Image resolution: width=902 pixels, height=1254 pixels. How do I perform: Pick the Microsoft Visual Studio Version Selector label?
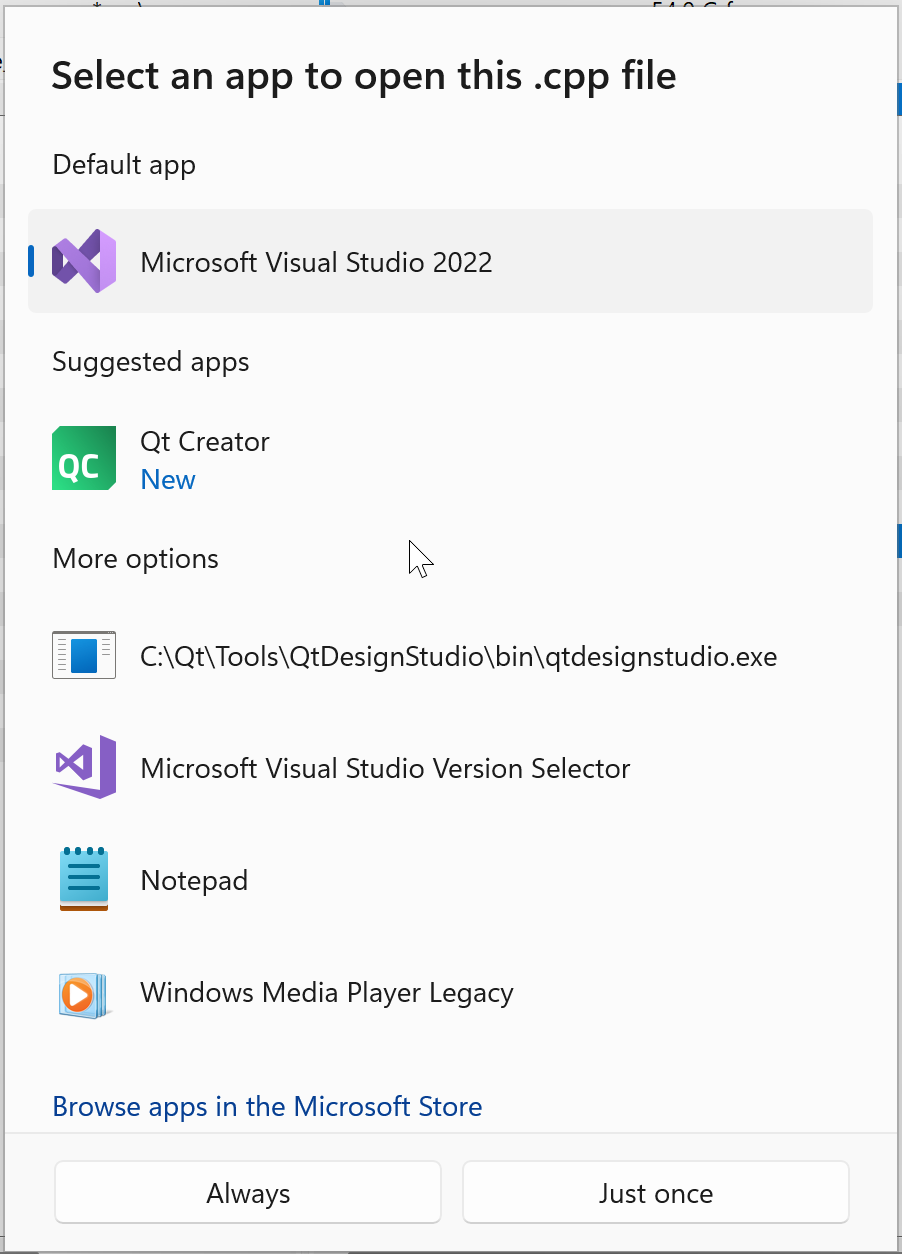385,769
